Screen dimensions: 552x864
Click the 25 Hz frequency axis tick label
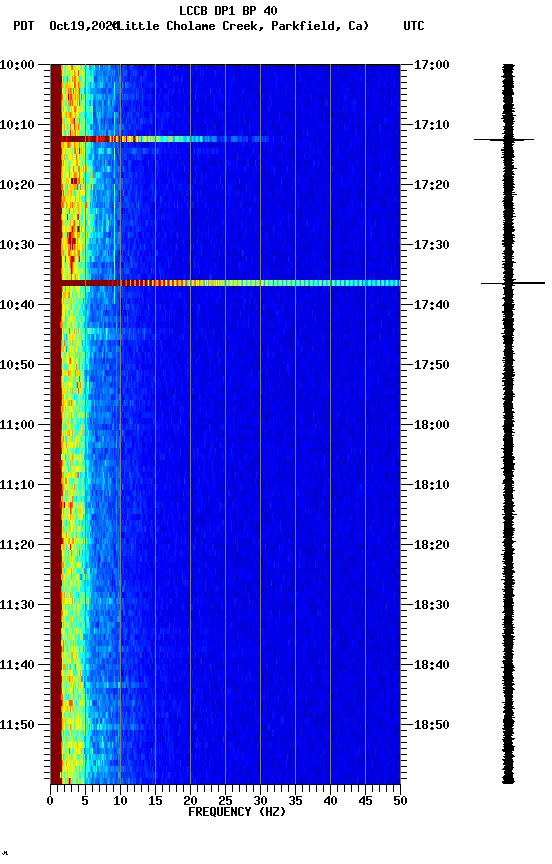pyautogui.click(x=225, y=801)
